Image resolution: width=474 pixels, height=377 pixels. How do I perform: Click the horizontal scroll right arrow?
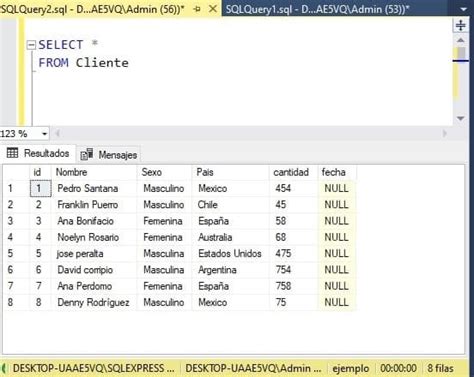coord(445,134)
